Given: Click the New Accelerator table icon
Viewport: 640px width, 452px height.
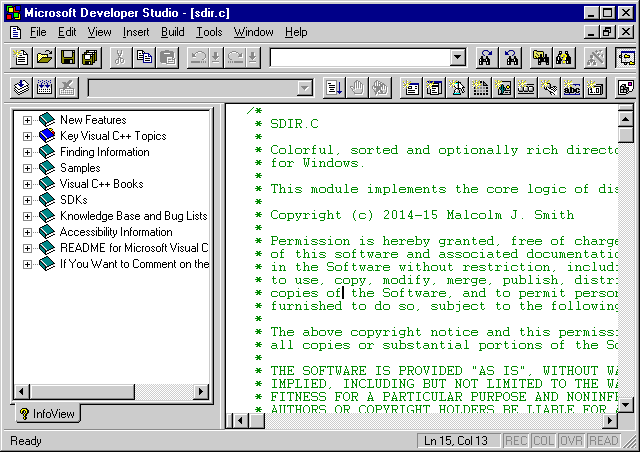Looking at the screenshot, I should tap(549, 88).
